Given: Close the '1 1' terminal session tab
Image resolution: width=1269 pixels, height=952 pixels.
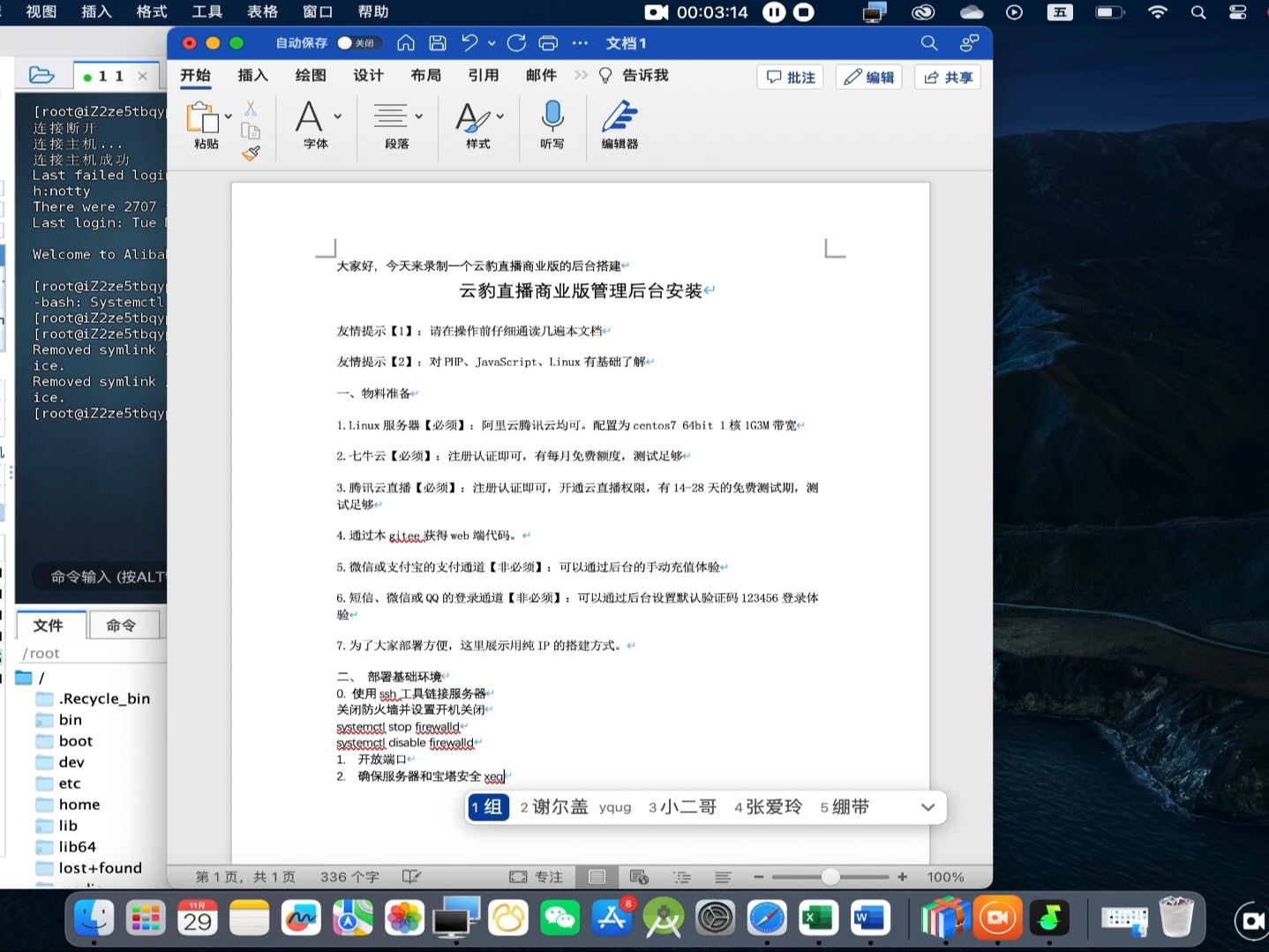Looking at the screenshot, I should 143,77.
